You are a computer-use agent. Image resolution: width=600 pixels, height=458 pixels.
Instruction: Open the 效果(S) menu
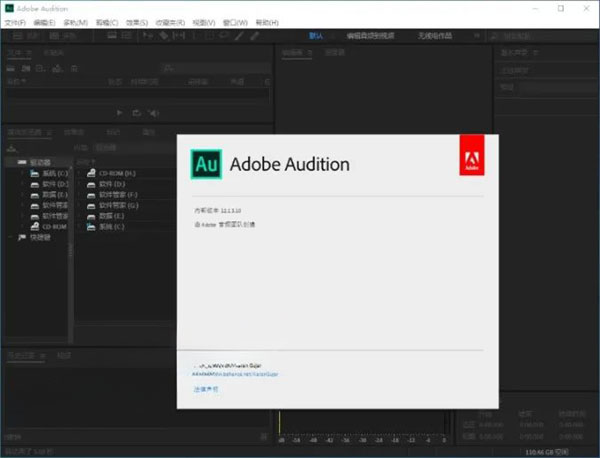(137, 22)
